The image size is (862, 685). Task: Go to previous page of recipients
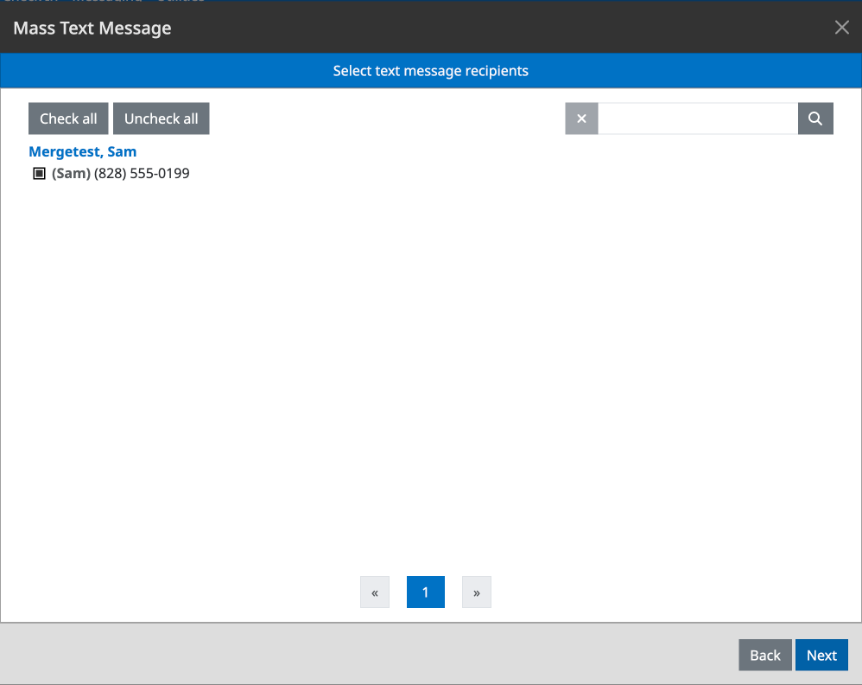(375, 592)
